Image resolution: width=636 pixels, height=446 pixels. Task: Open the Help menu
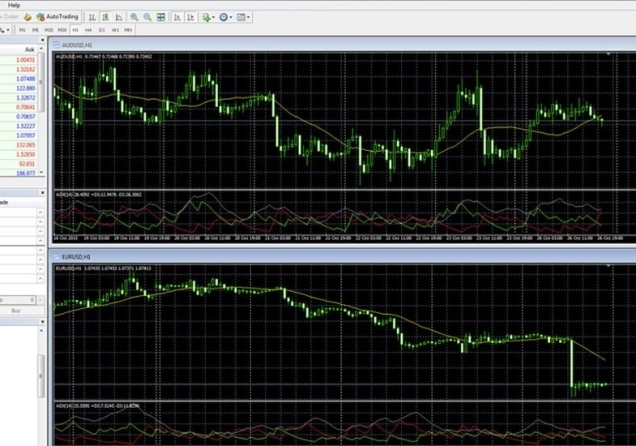point(14,5)
